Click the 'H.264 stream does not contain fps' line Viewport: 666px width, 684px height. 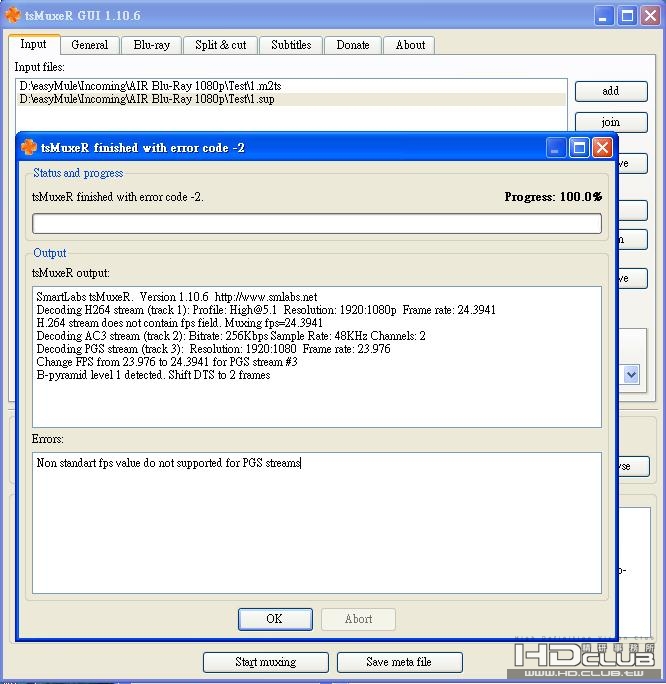coord(179,323)
